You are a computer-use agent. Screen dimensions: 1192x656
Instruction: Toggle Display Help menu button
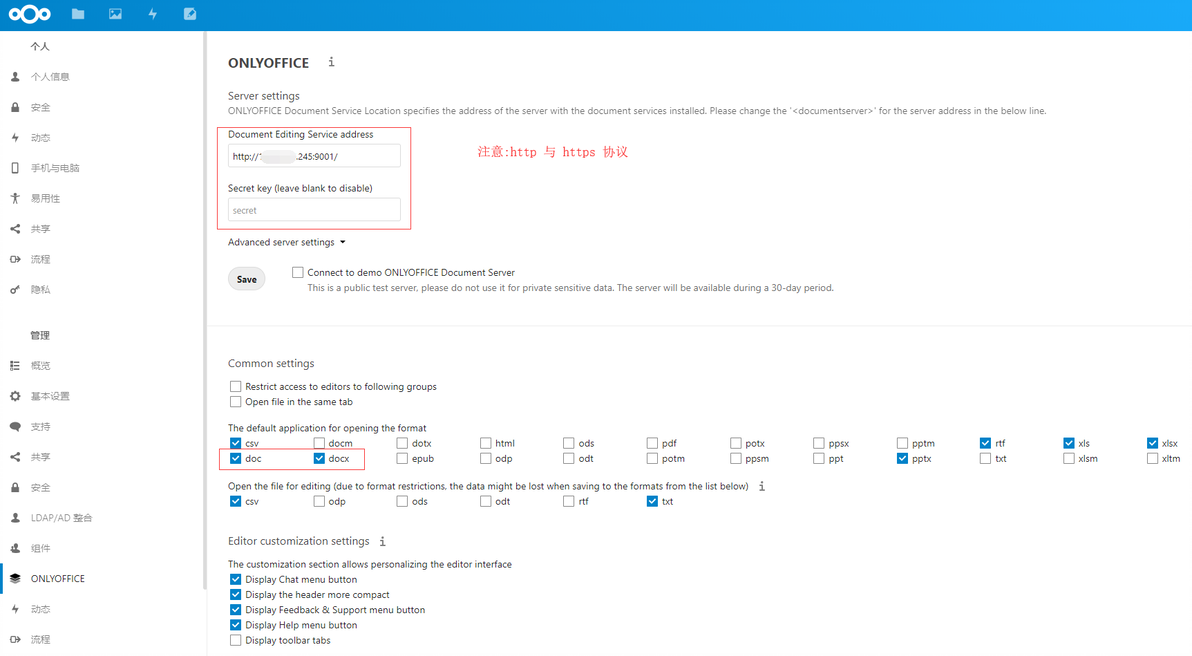click(x=236, y=625)
